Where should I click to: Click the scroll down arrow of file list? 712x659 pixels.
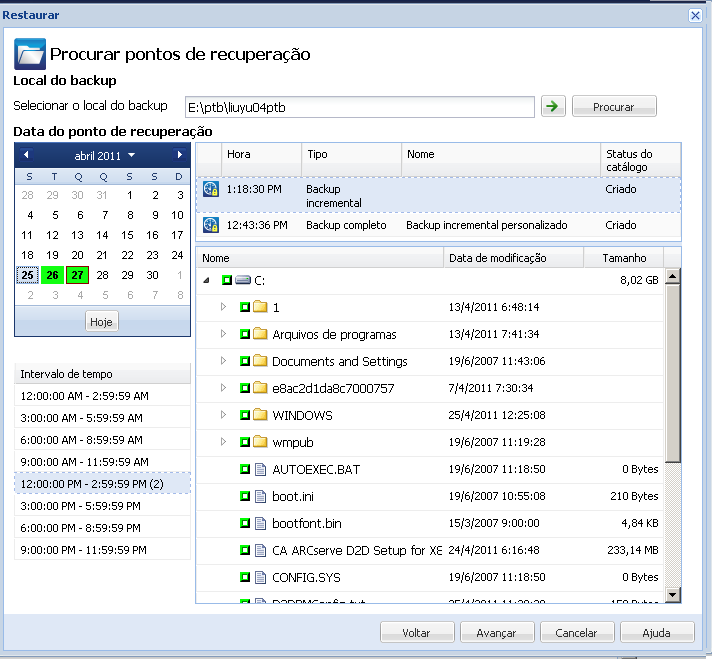[672, 594]
